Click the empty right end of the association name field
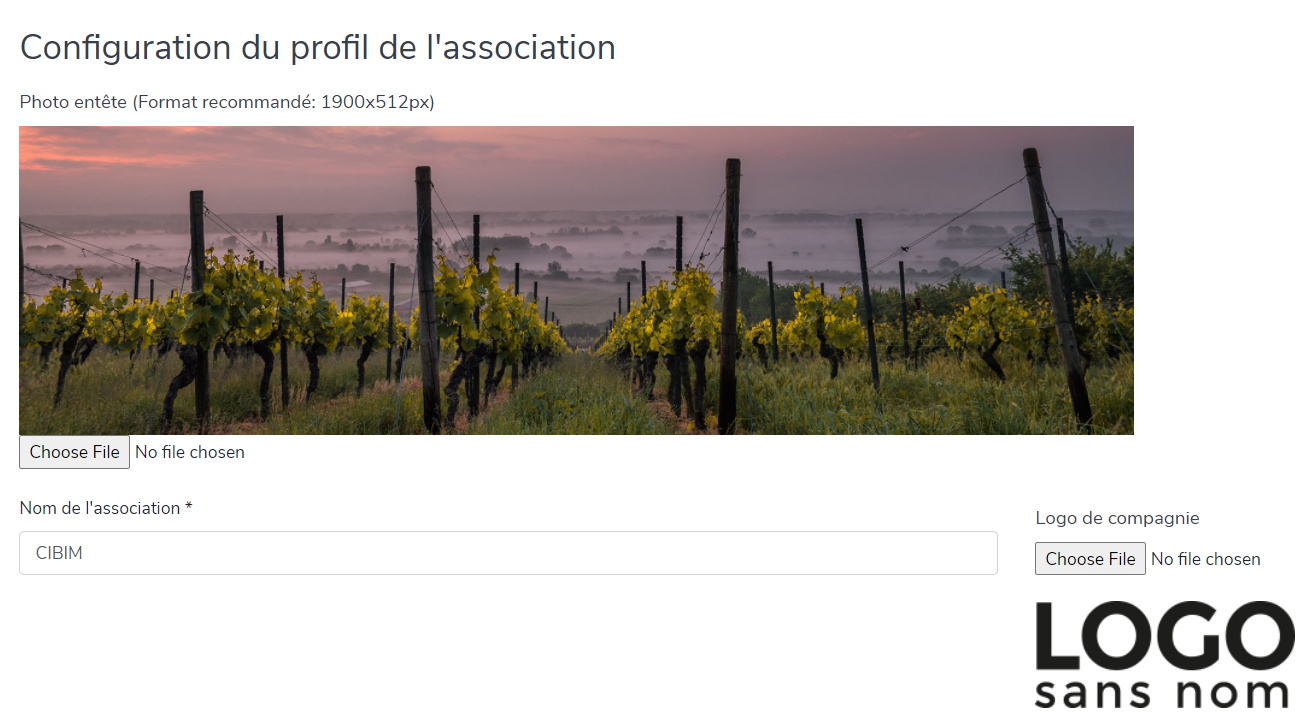Viewport: 1310px width, 727px height. click(900, 553)
